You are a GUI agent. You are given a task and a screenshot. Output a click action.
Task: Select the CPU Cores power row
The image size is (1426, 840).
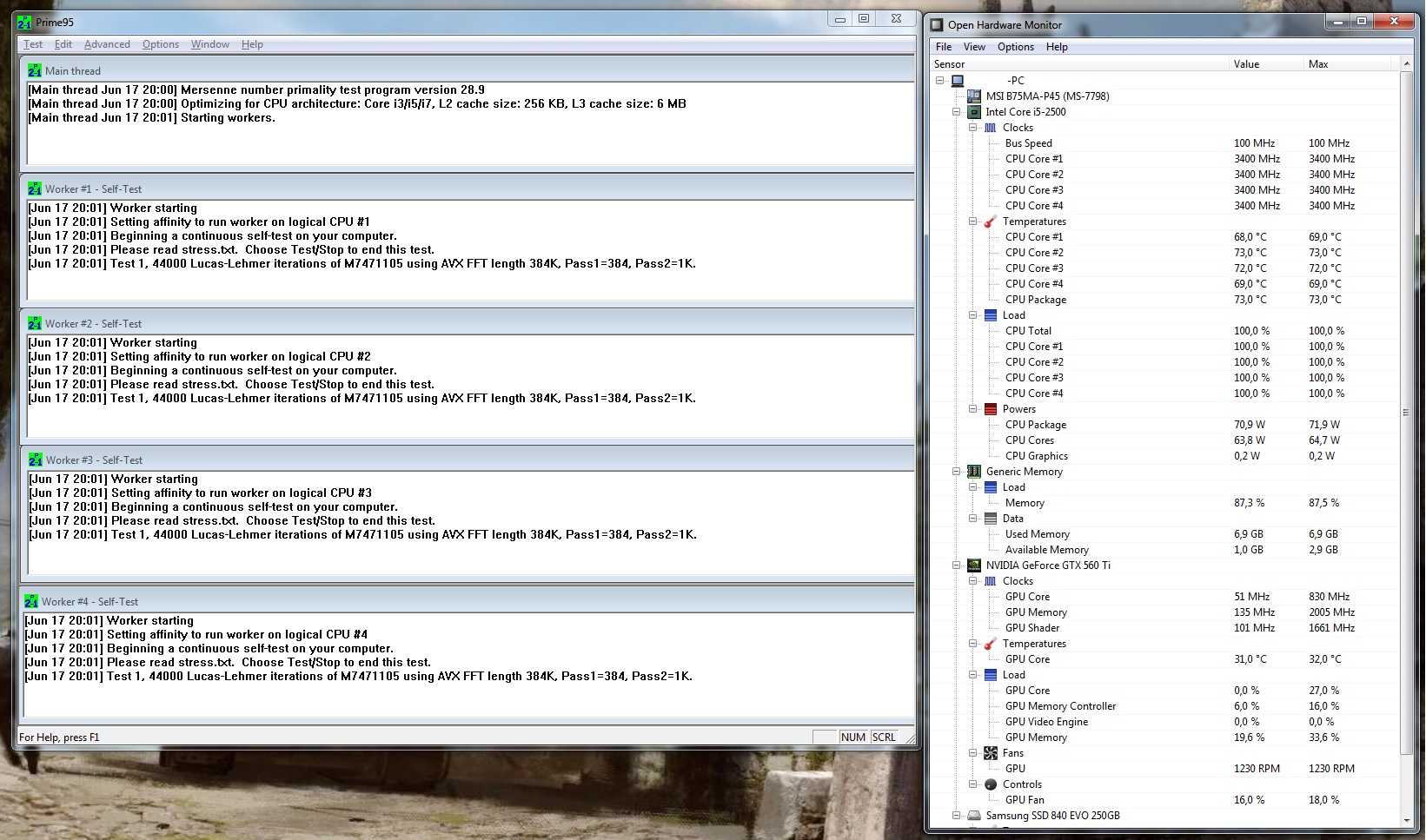[x=1164, y=440]
